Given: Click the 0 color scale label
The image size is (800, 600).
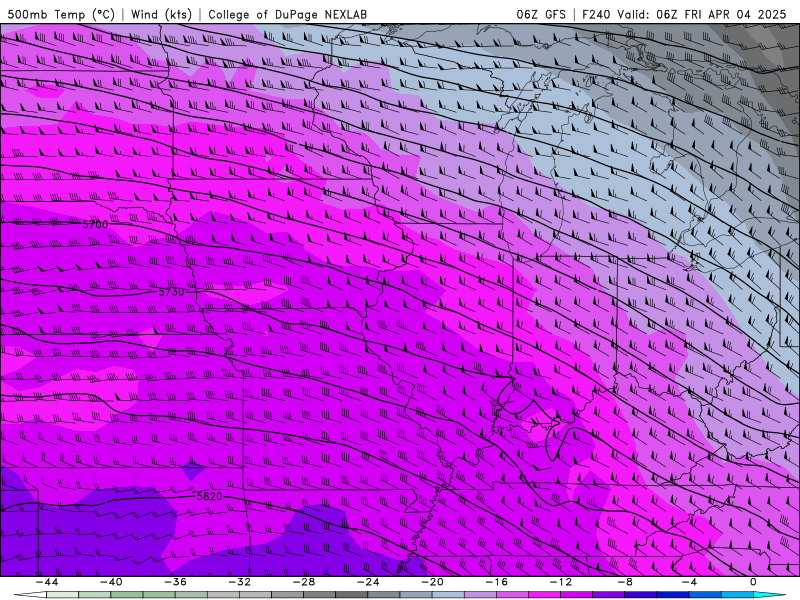Looking at the screenshot, I should click(x=754, y=582).
